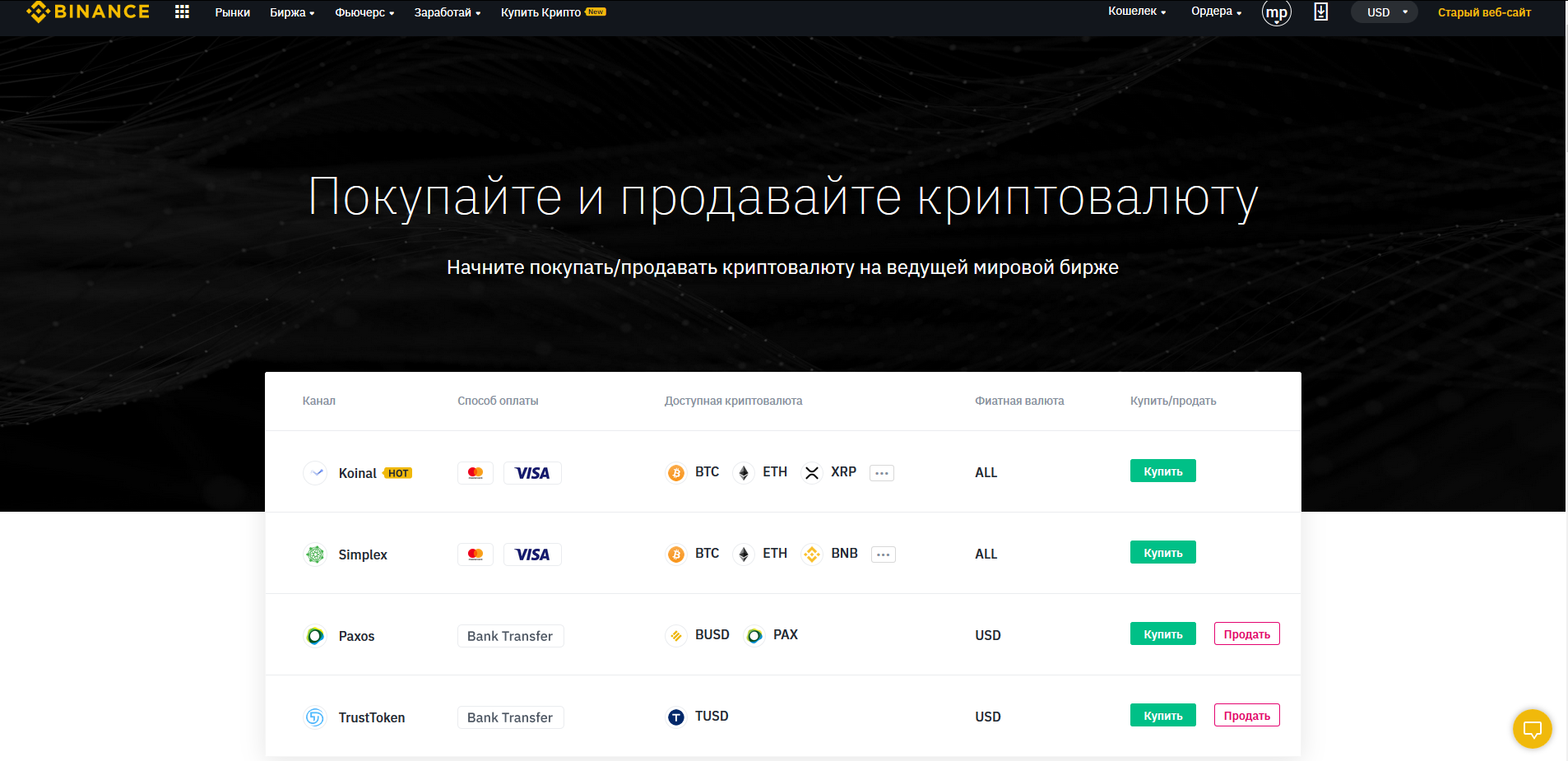The width and height of the screenshot is (1568, 761).
Task: Click the Paxos channel name
Action: pos(356,636)
